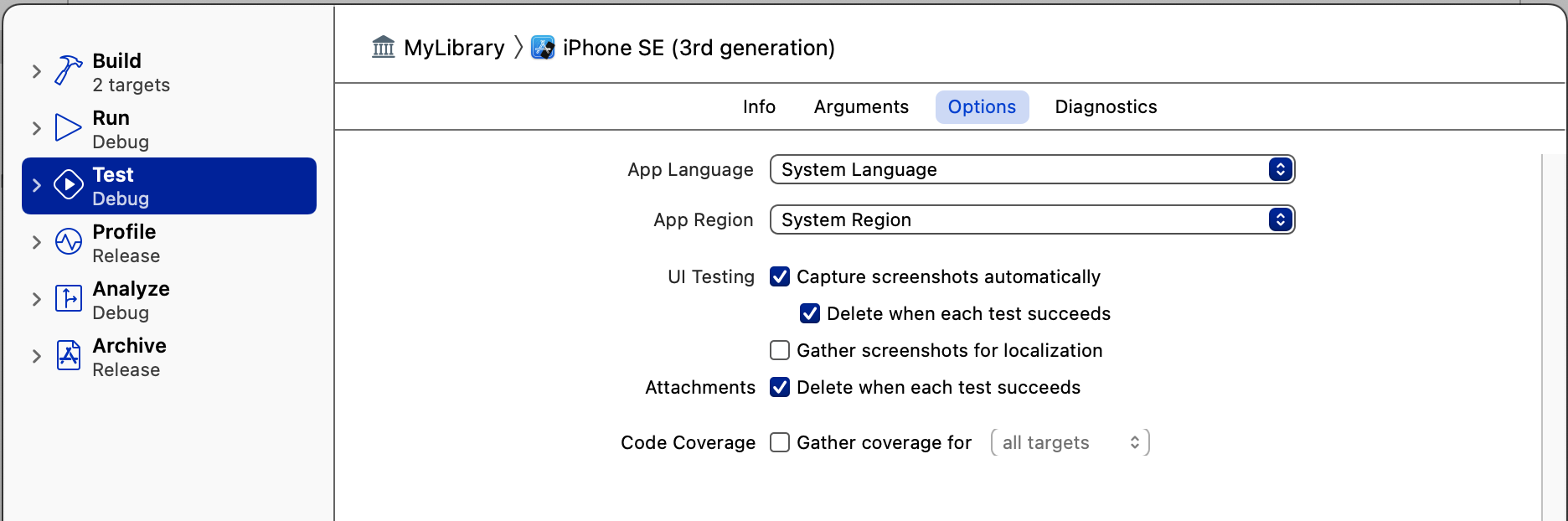Disable Capture screenshots automatically
Image resolution: width=1568 pixels, height=521 pixels.
(780, 276)
